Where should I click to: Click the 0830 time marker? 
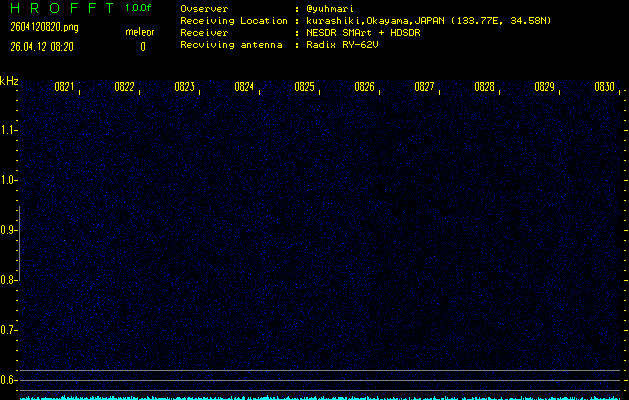pos(604,87)
